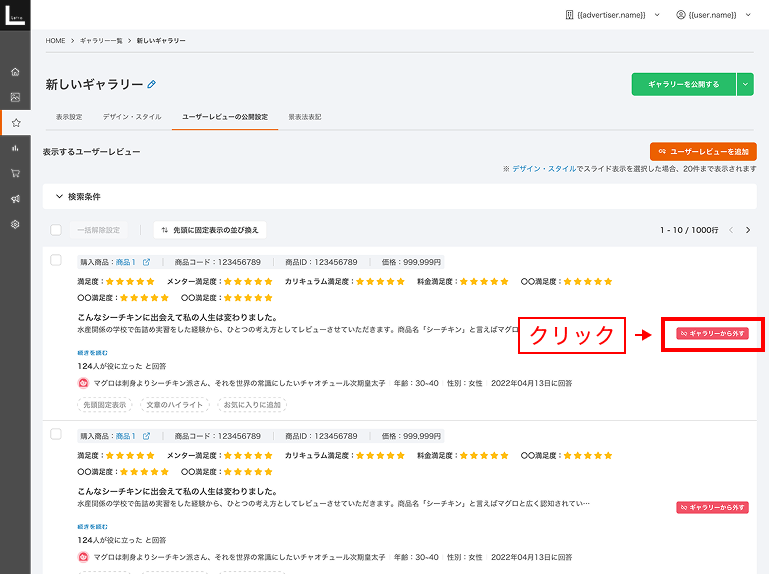769x574 pixels.
Task: Click second reviewer's red avatar icon
Action: click(83, 557)
